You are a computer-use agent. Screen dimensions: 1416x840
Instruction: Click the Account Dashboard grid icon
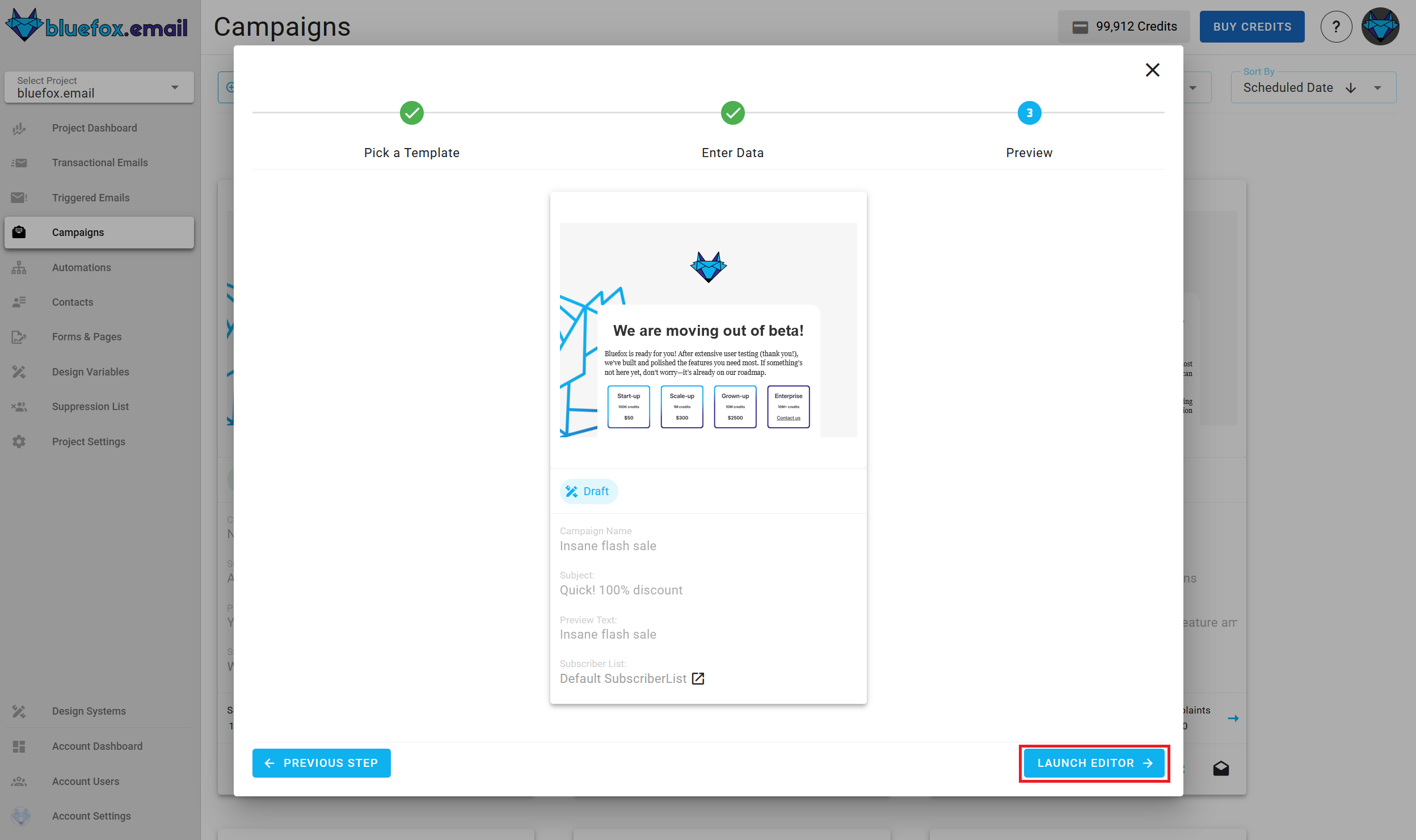[x=19, y=746]
